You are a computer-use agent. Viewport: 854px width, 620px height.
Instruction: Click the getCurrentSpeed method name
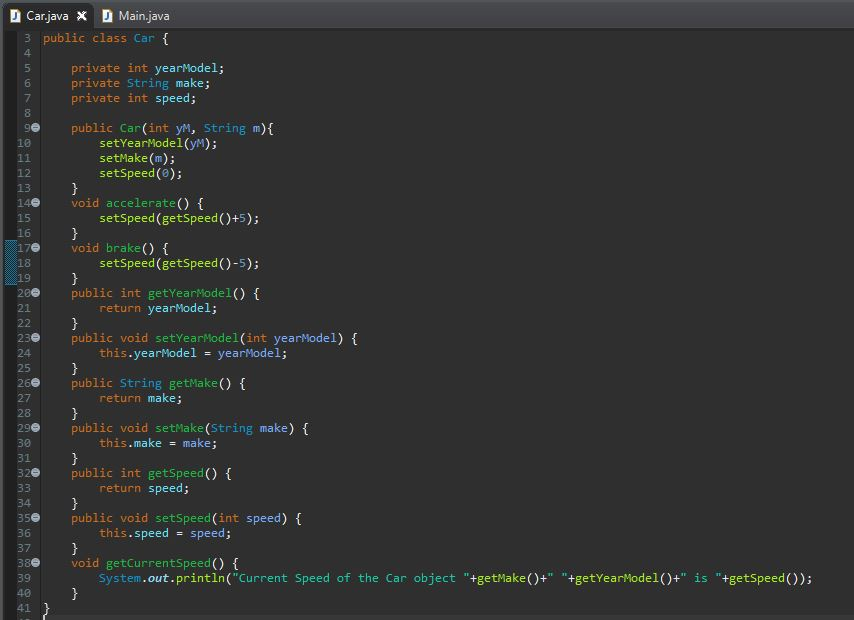pos(158,563)
